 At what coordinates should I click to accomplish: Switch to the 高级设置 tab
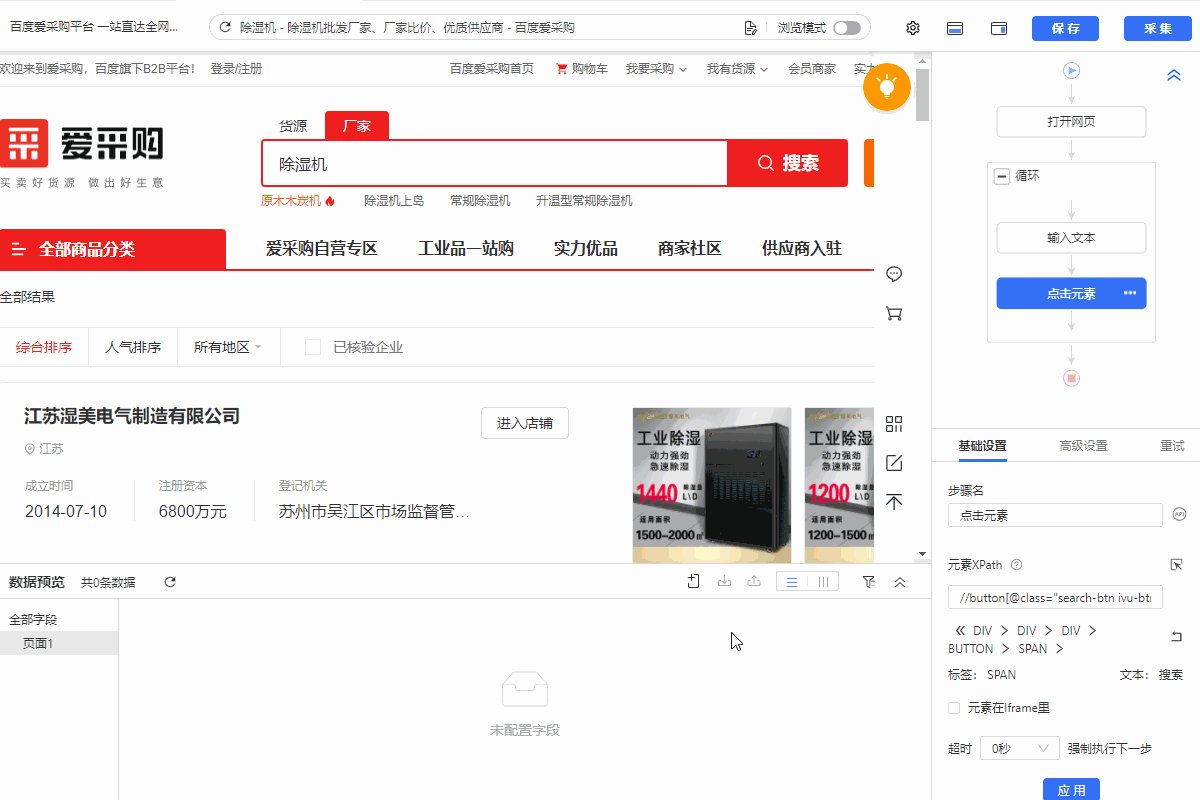point(1083,446)
